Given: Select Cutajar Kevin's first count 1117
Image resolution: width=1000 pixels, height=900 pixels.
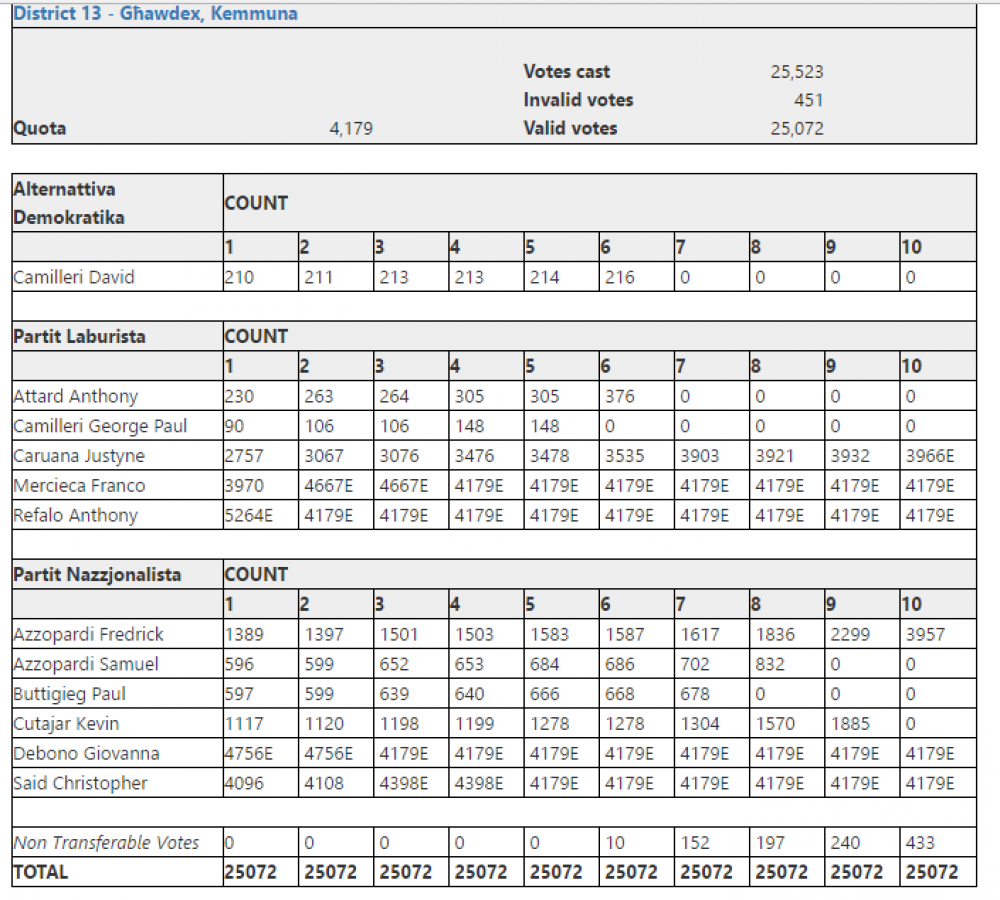Looking at the screenshot, I should click(x=244, y=724).
